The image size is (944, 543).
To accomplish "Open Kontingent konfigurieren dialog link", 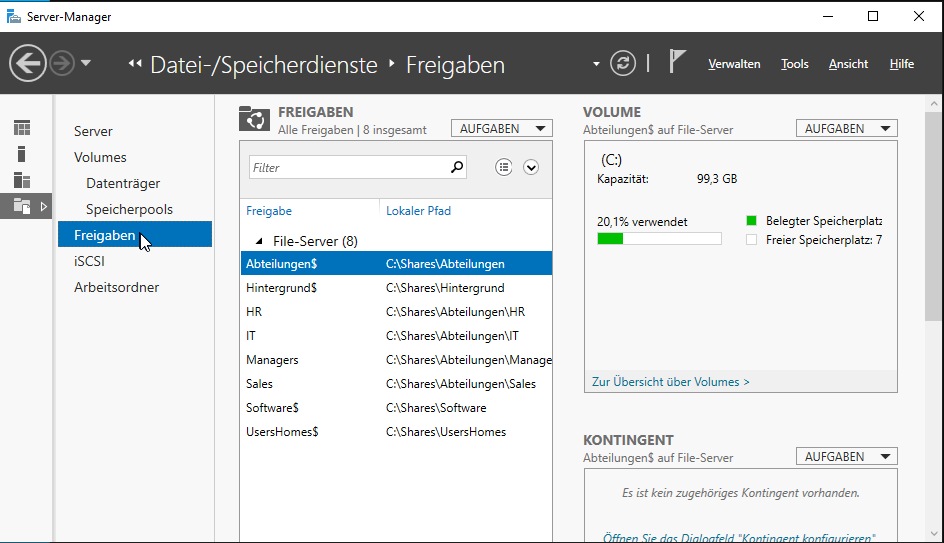I will point(739,538).
